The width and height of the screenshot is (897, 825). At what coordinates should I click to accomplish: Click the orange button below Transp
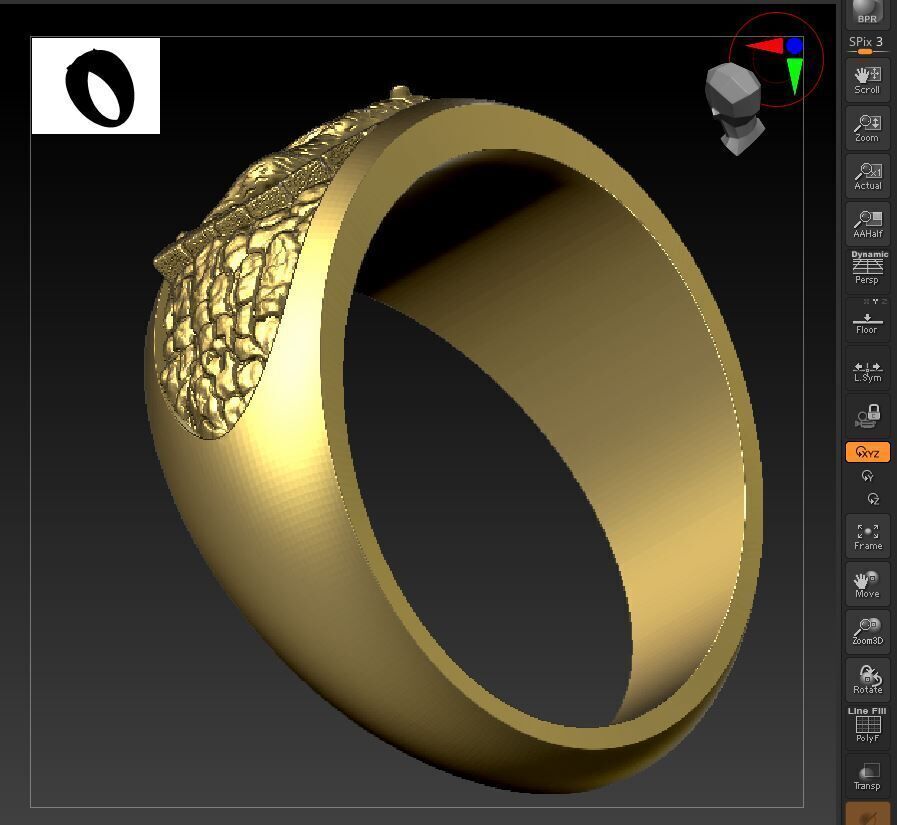pyautogui.click(x=867, y=814)
